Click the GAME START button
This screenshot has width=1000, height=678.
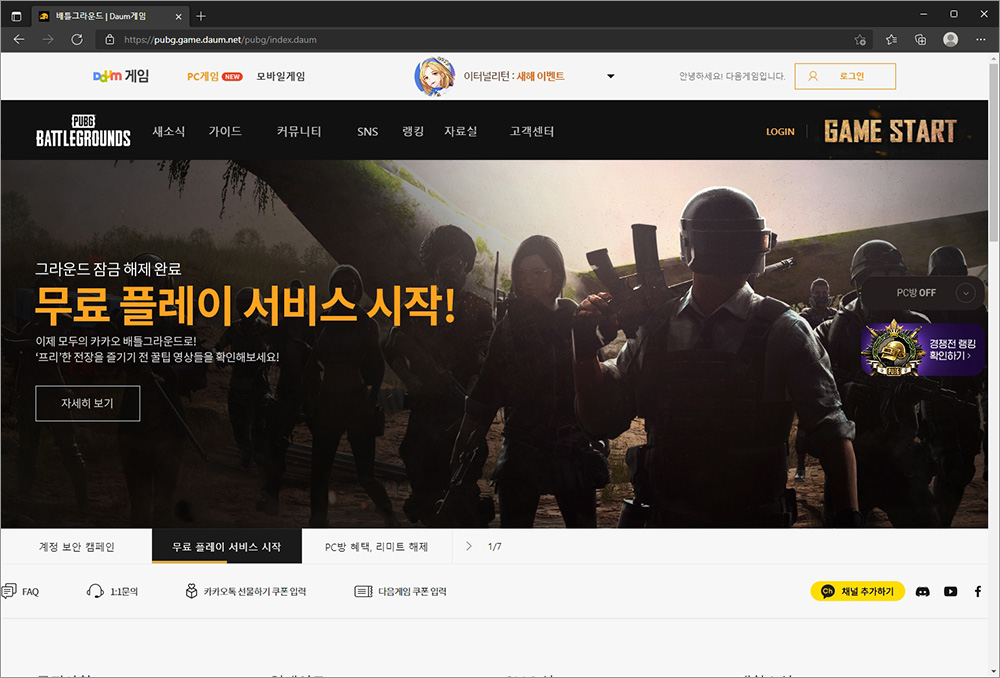click(890, 131)
